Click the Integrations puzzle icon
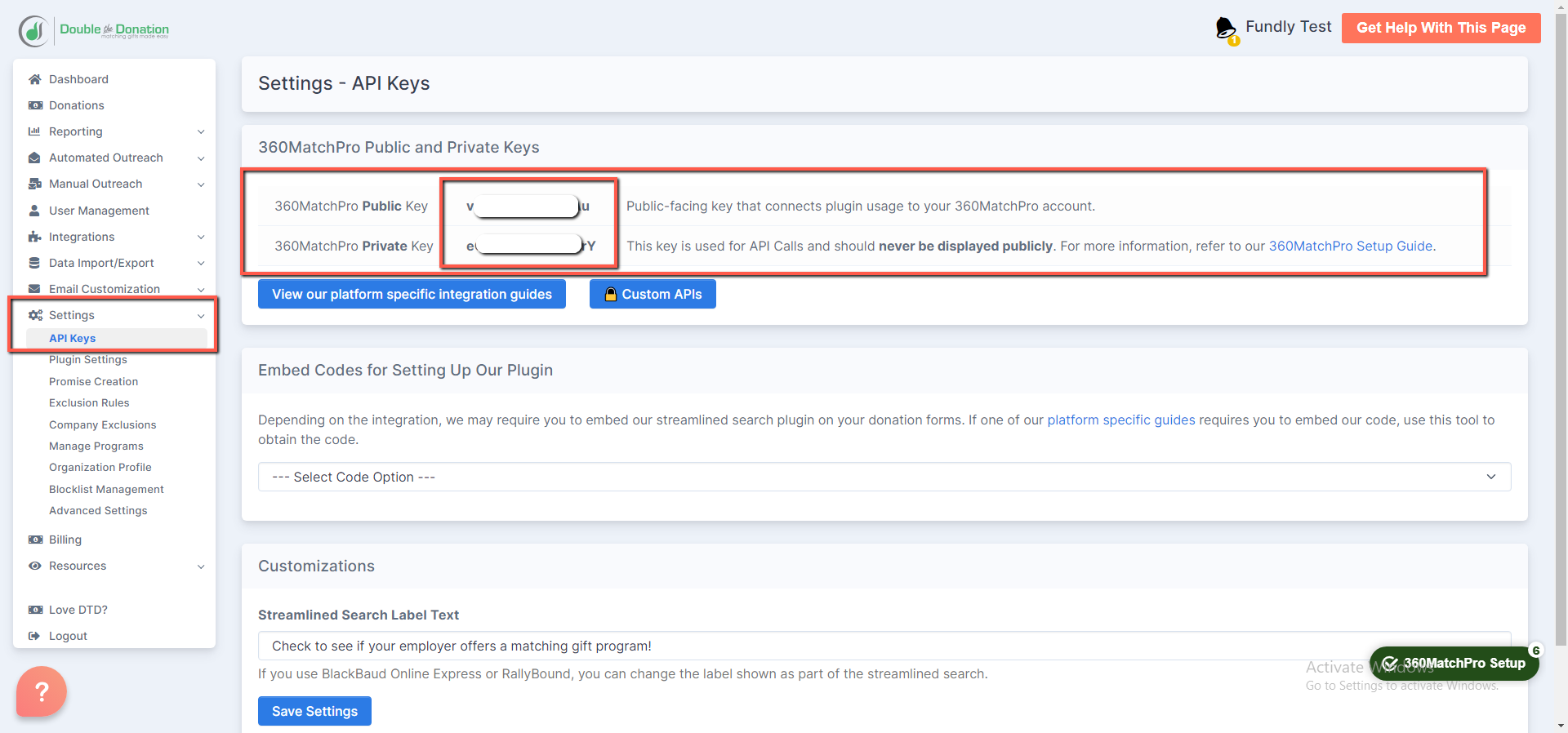This screenshot has height=733, width=1568. tap(34, 237)
